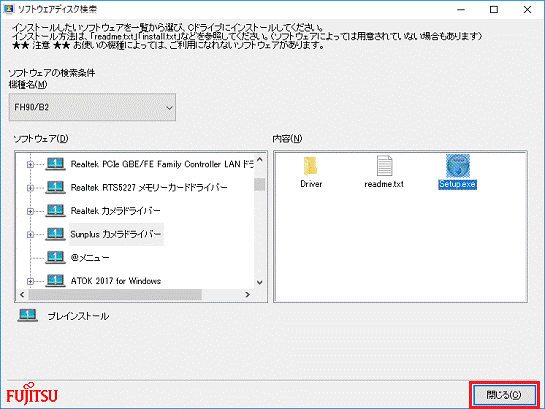Open the Driver folder icon

click(x=310, y=166)
